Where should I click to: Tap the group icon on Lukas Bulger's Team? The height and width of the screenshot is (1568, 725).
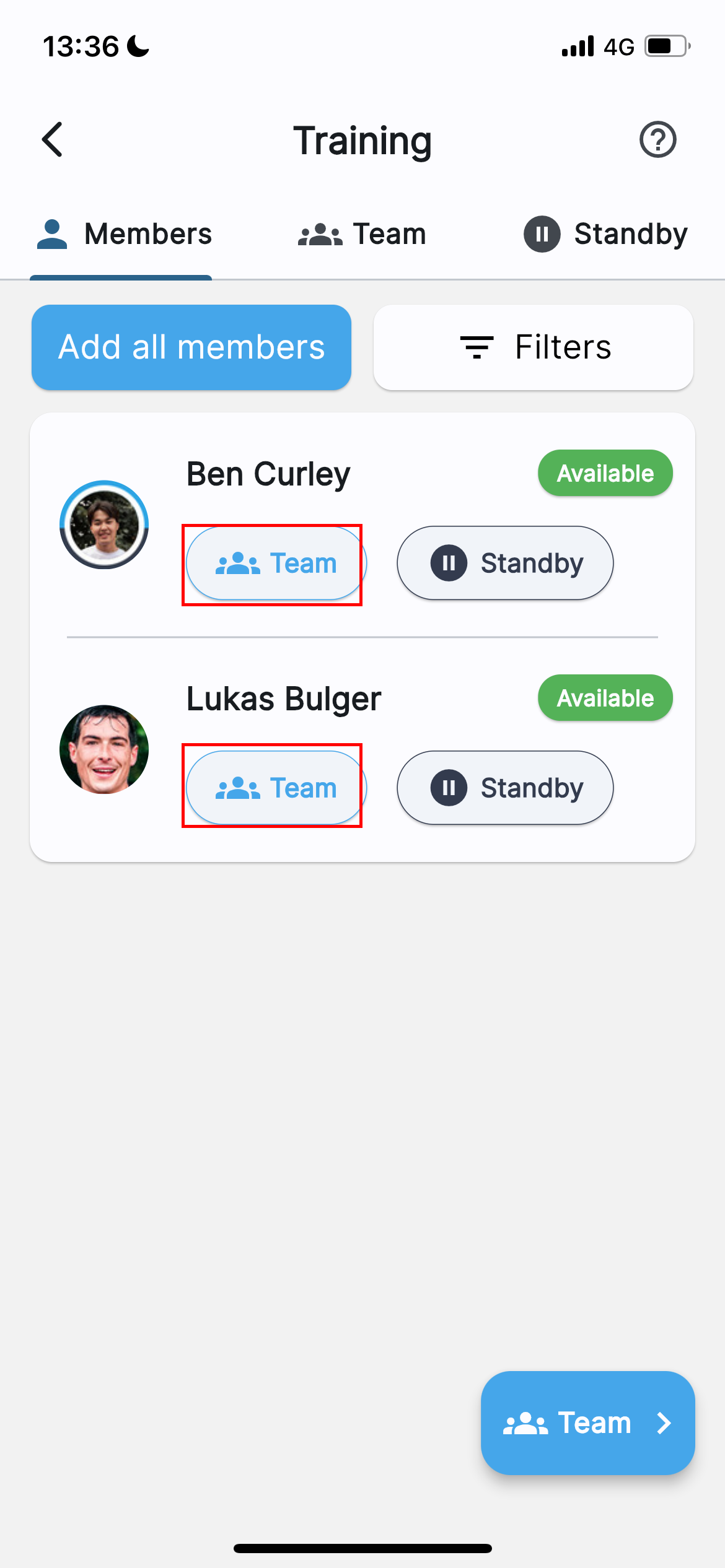click(x=237, y=788)
